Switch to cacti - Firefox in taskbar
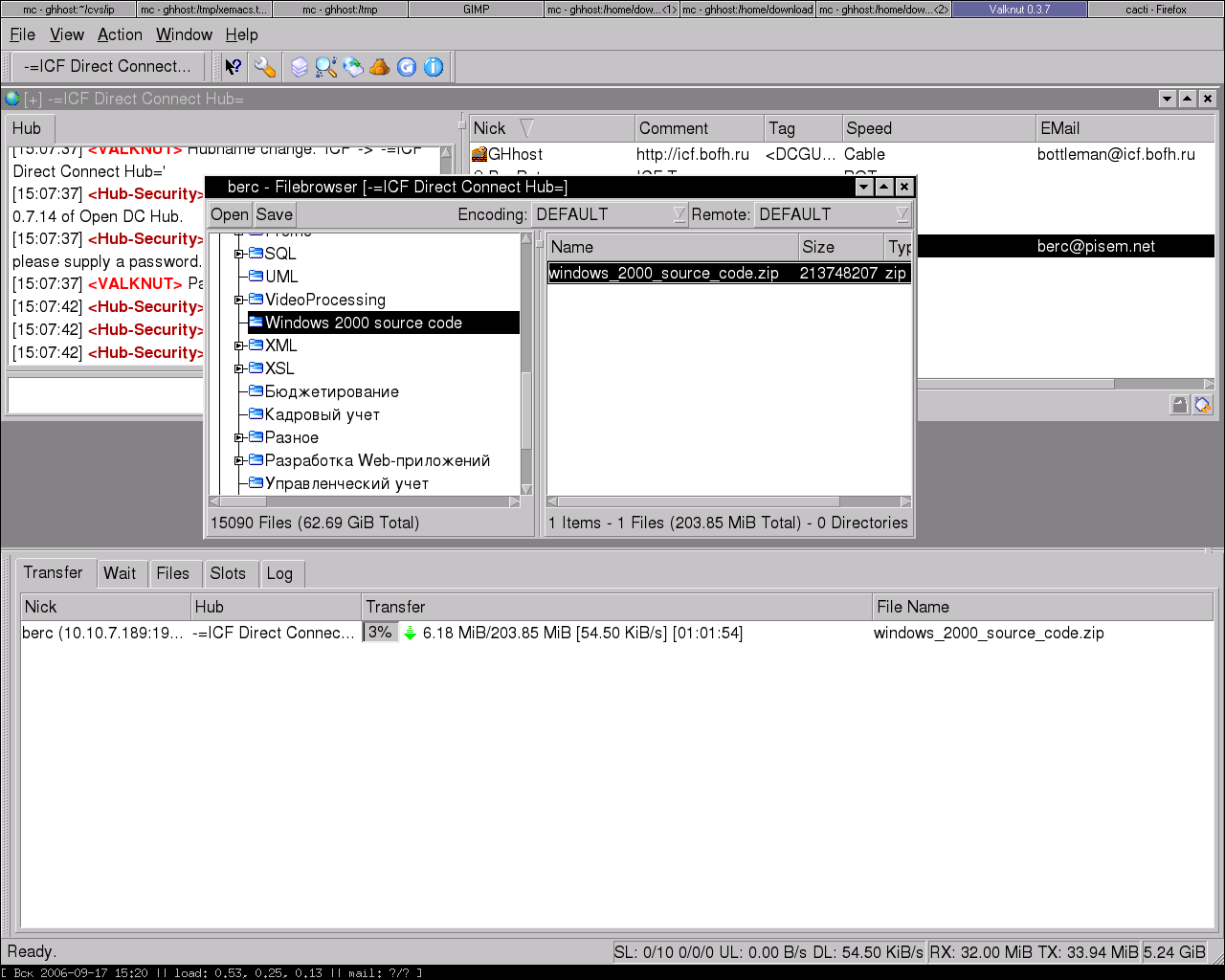 click(x=1156, y=10)
